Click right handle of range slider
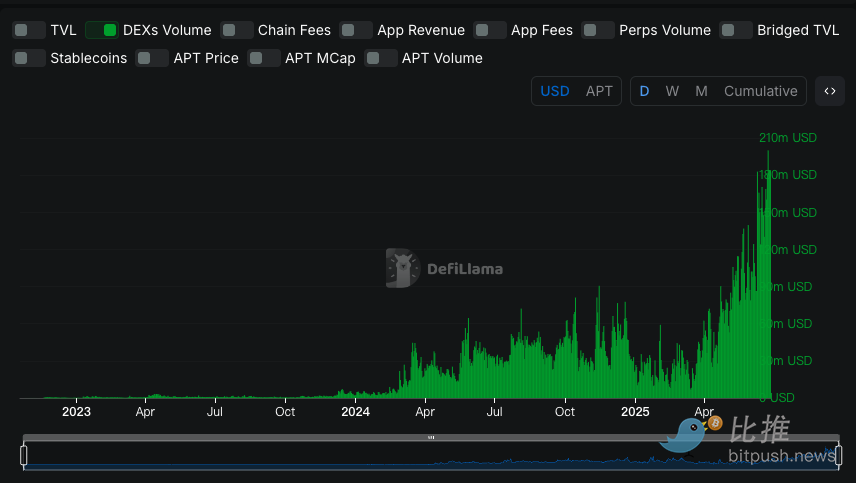Image resolution: width=856 pixels, height=483 pixels. coord(838,455)
